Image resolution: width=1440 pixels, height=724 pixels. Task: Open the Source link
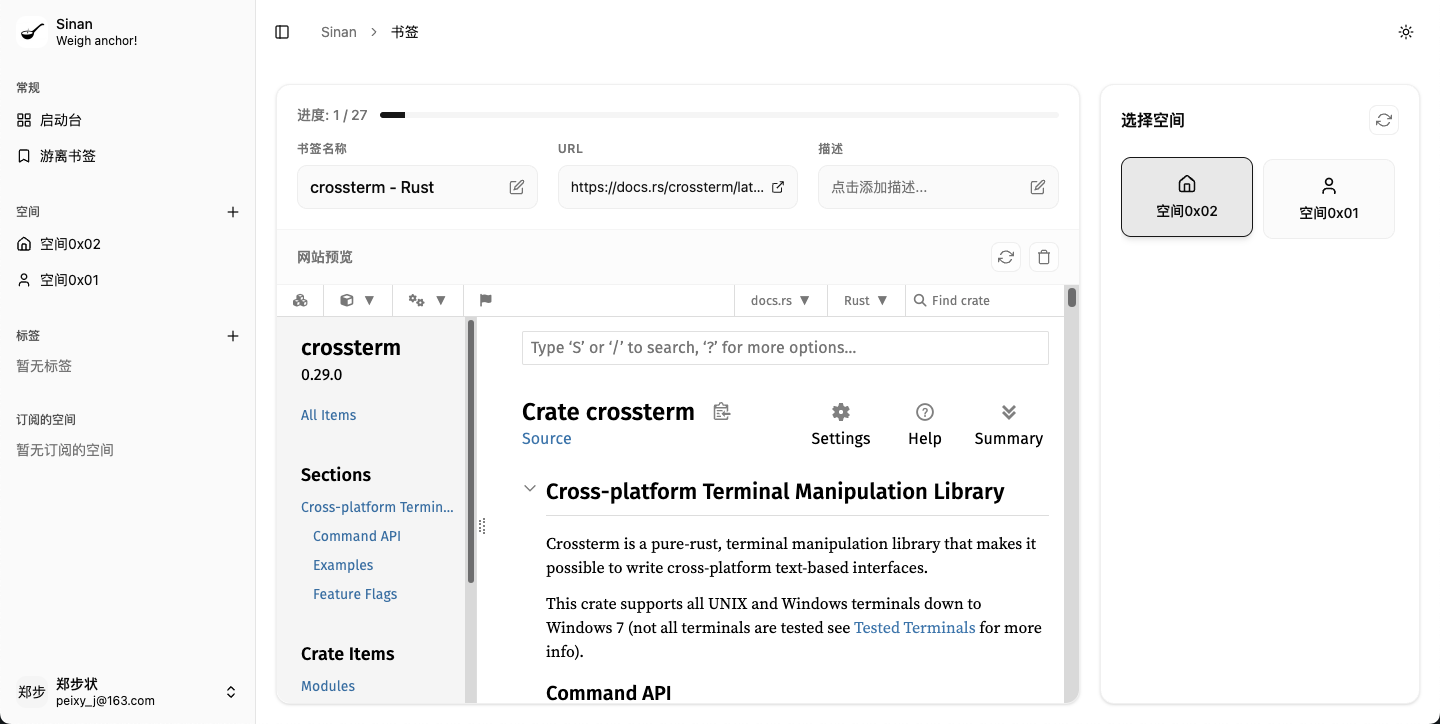click(547, 438)
